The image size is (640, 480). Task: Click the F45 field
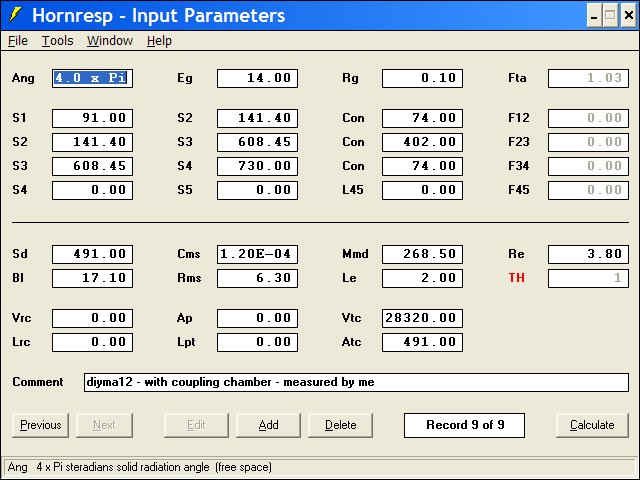(588, 191)
